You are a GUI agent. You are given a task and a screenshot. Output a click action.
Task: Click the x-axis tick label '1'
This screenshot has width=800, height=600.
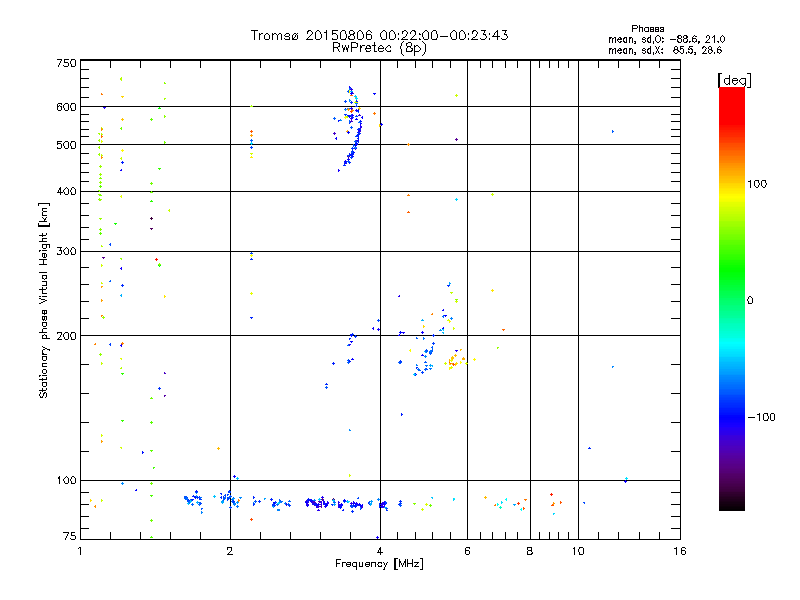pyautogui.click(x=80, y=551)
